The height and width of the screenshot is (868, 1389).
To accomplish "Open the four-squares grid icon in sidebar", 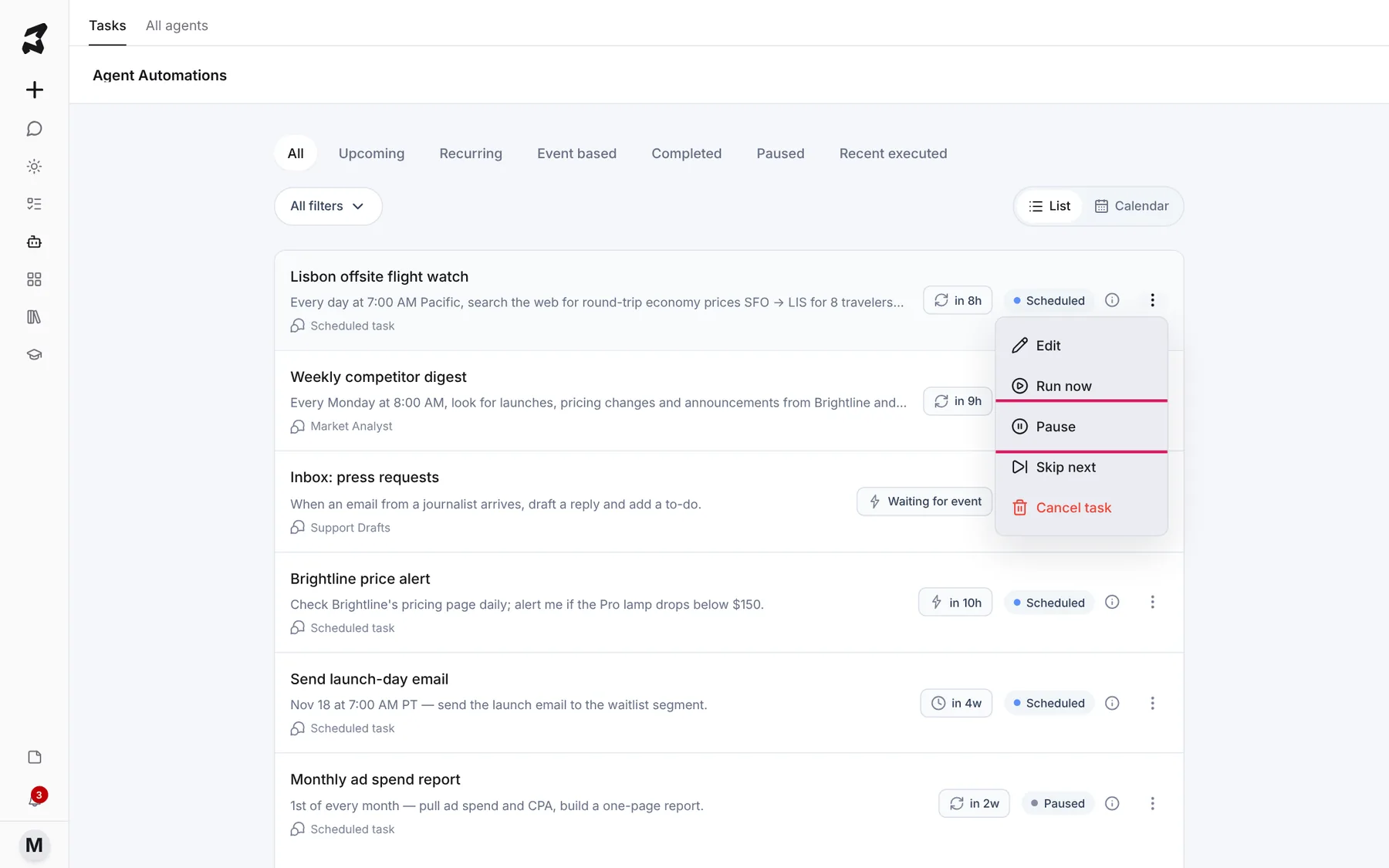I will 34,279.
